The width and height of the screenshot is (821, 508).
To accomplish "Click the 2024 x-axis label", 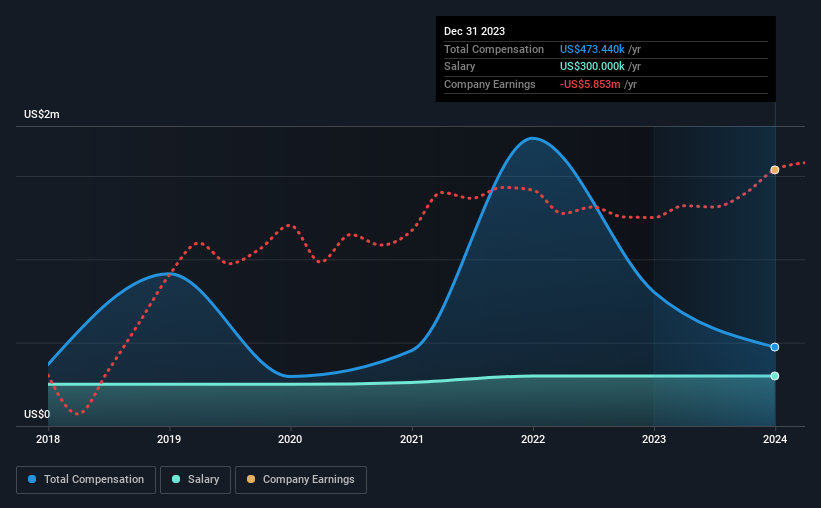I will (x=775, y=439).
